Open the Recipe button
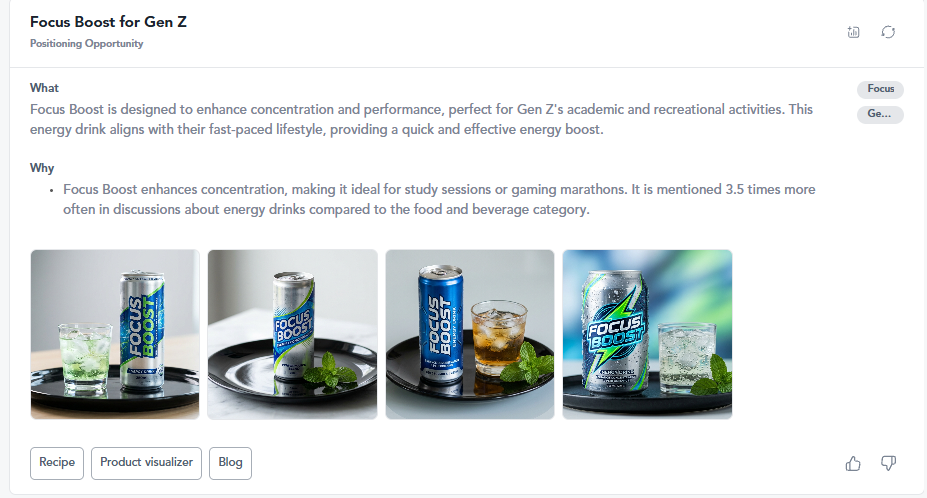 pyautogui.click(x=57, y=463)
